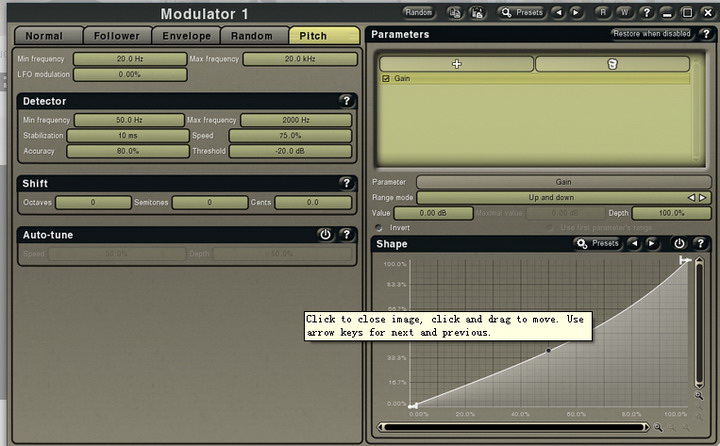Select the Pitch tab

(x=324, y=36)
